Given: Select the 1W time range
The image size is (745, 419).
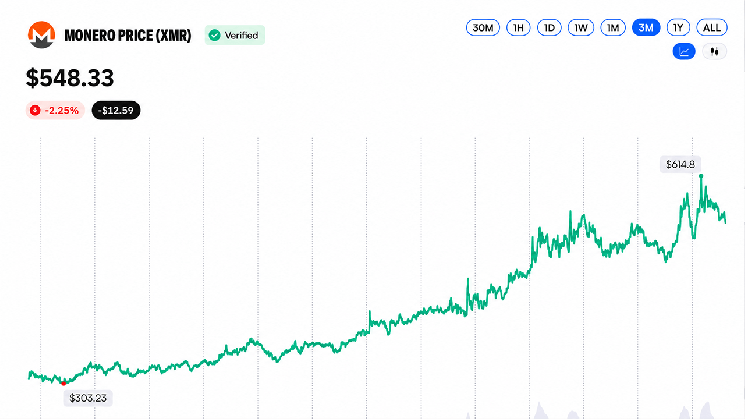Looking at the screenshot, I should tap(581, 28).
